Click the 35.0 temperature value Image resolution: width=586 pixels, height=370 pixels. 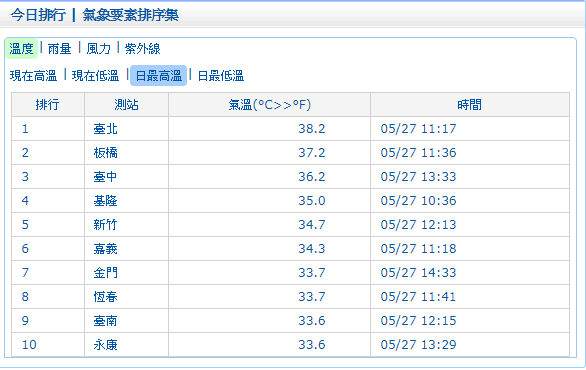tap(312, 201)
